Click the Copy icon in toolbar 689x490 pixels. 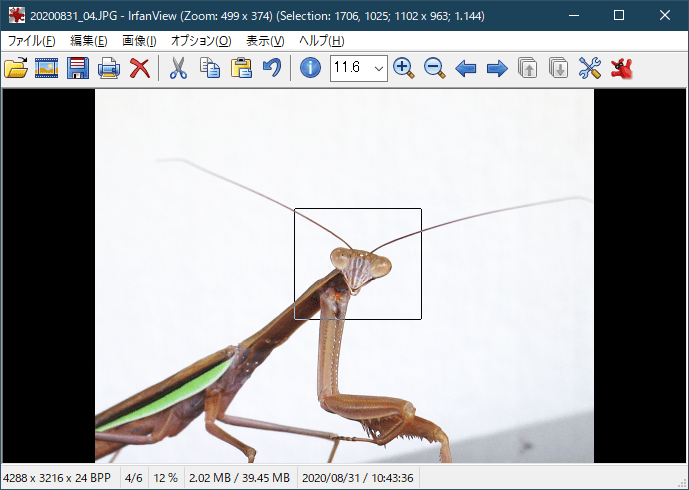[209, 68]
